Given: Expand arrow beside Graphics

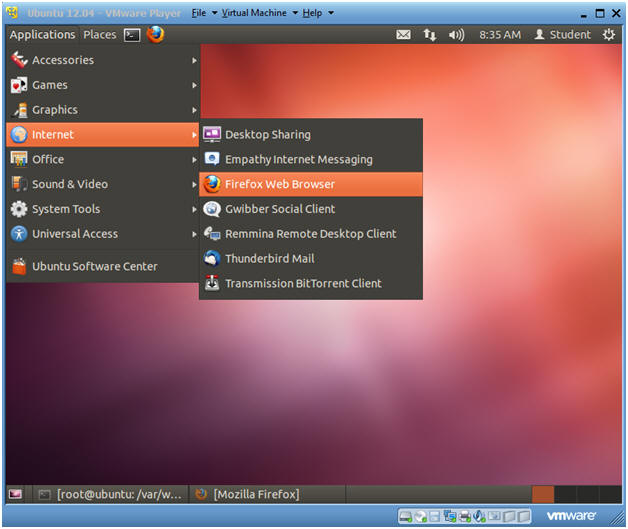Looking at the screenshot, I should click(x=194, y=110).
